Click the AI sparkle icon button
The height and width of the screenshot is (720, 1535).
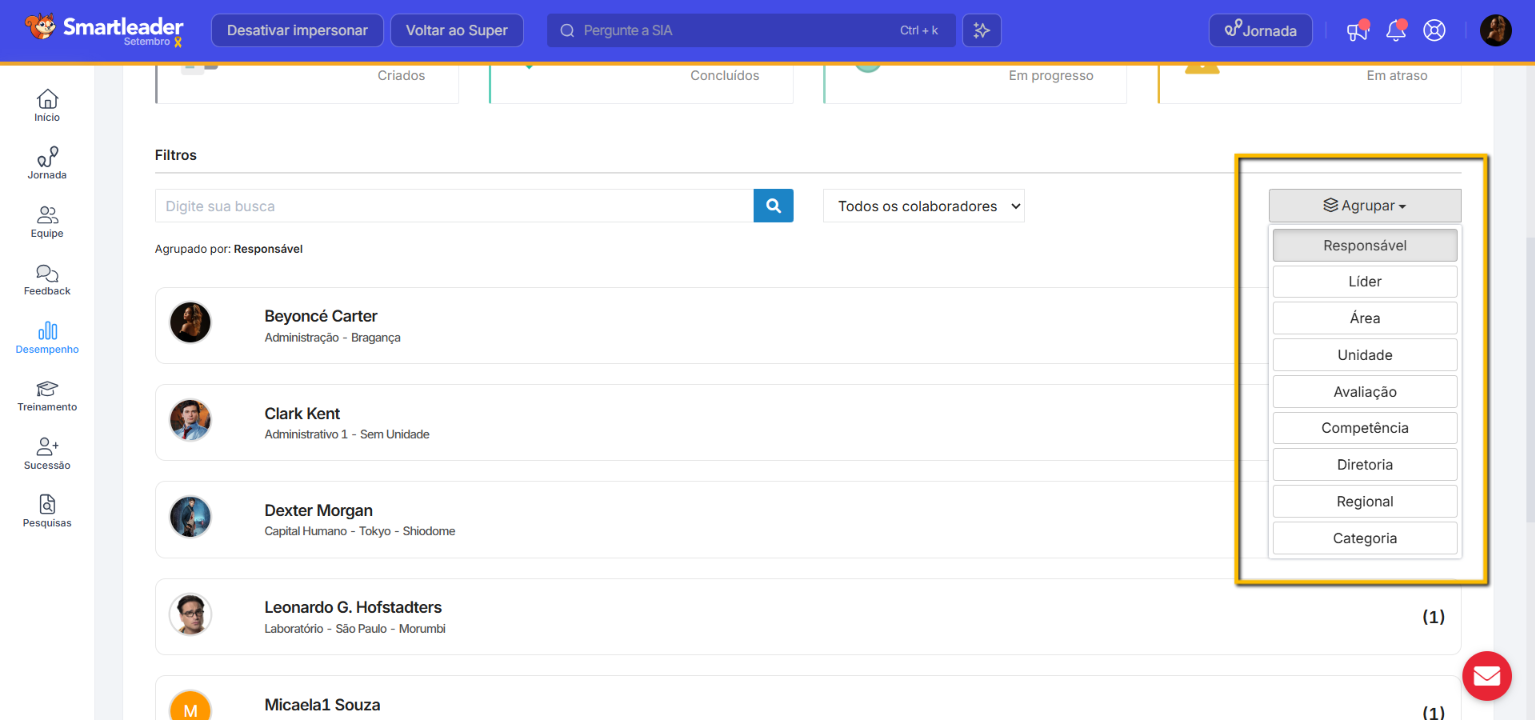[x=981, y=31]
